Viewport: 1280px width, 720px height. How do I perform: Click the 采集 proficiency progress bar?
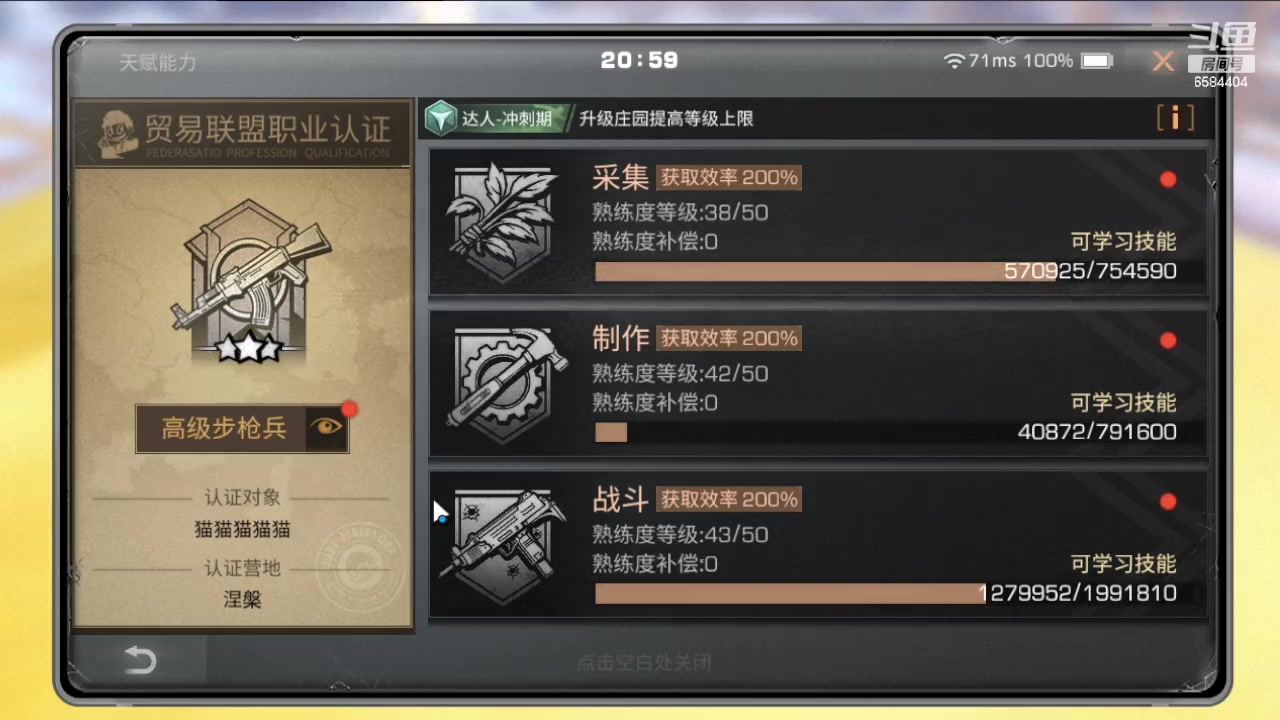(x=885, y=271)
